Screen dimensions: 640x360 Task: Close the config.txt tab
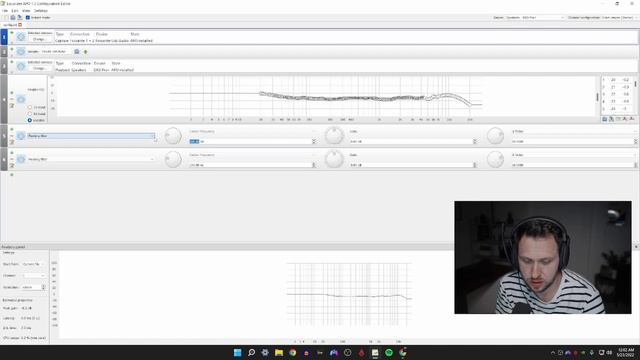point(20,25)
